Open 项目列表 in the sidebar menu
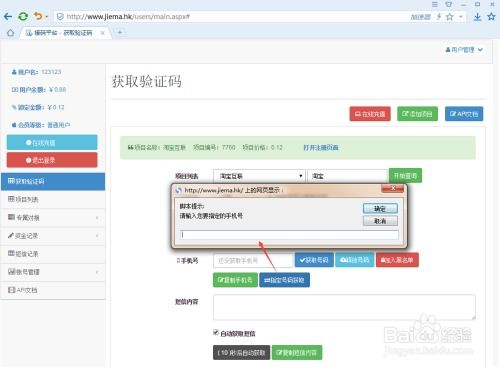The width and height of the screenshot is (500, 368). [53, 199]
